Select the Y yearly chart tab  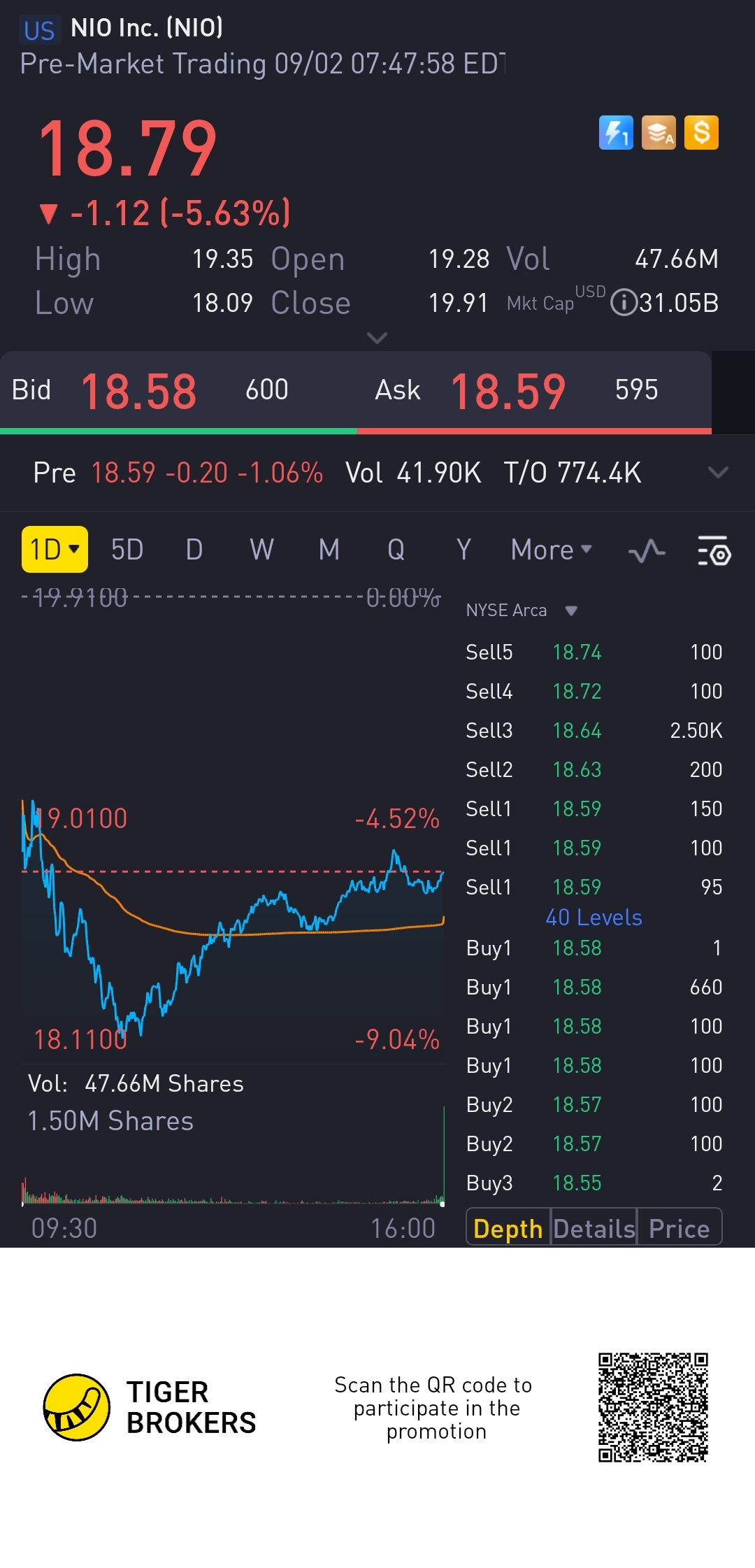[x=463, y=550]
